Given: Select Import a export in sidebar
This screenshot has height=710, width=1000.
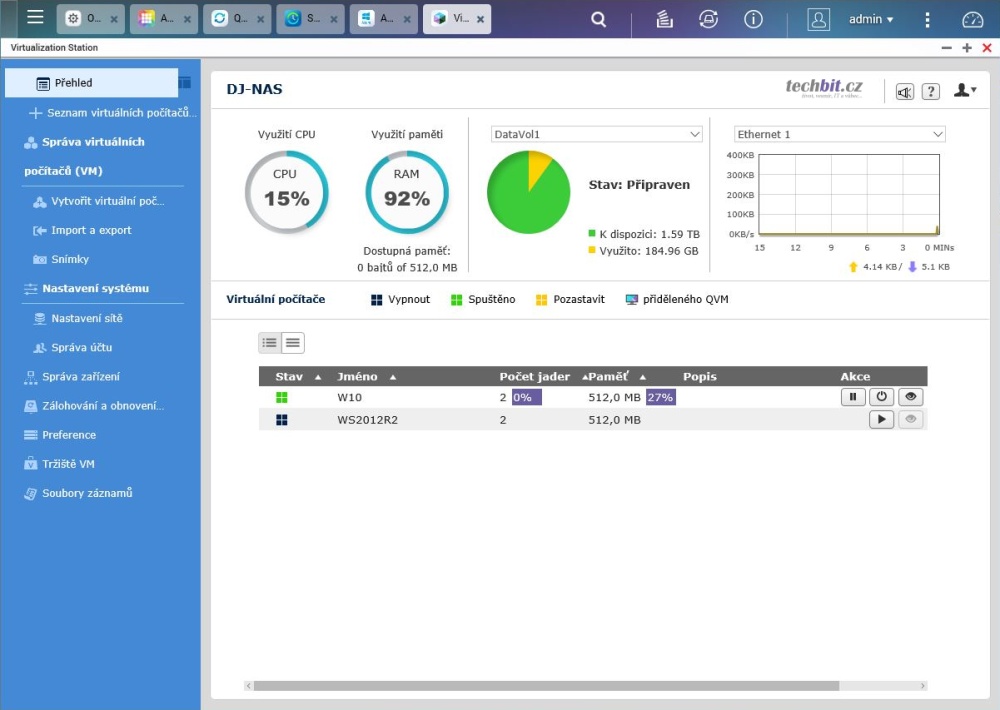Looking at the screenshot, I should [91, 230].
